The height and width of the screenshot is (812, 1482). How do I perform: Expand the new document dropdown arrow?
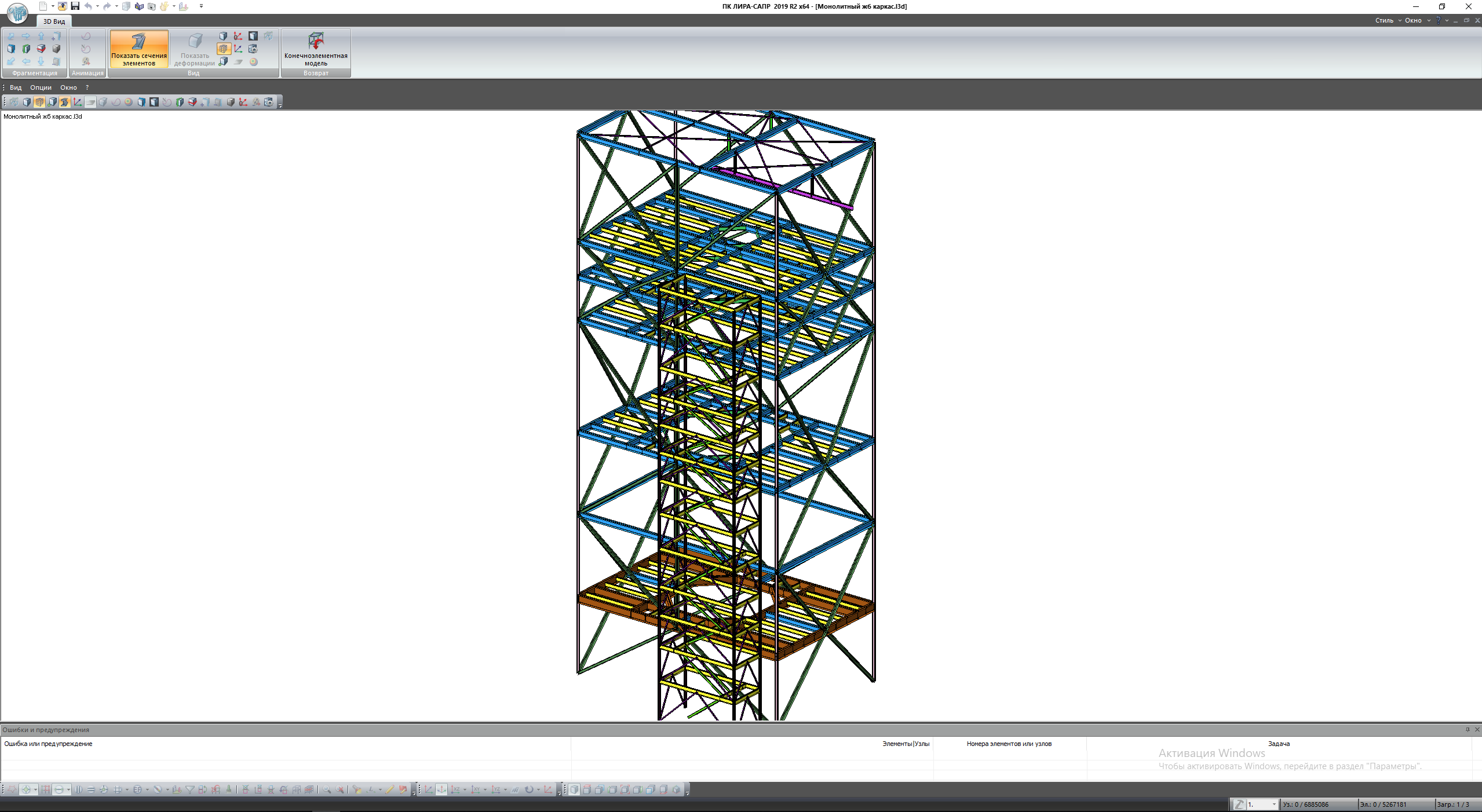pyautogui.click(x=53, y=6)
